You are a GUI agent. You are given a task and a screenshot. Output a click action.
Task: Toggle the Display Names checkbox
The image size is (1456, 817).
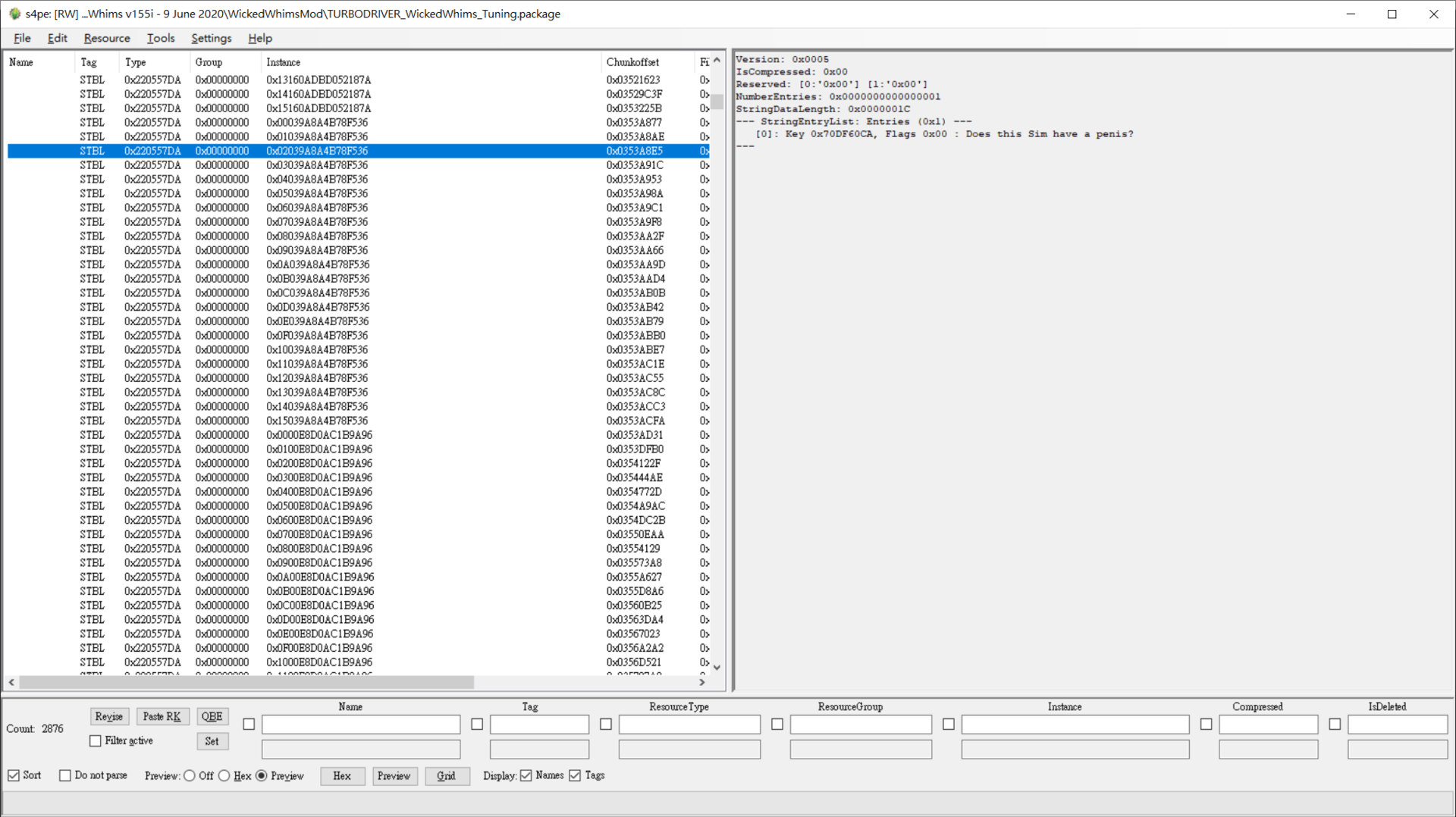[526, 775]
